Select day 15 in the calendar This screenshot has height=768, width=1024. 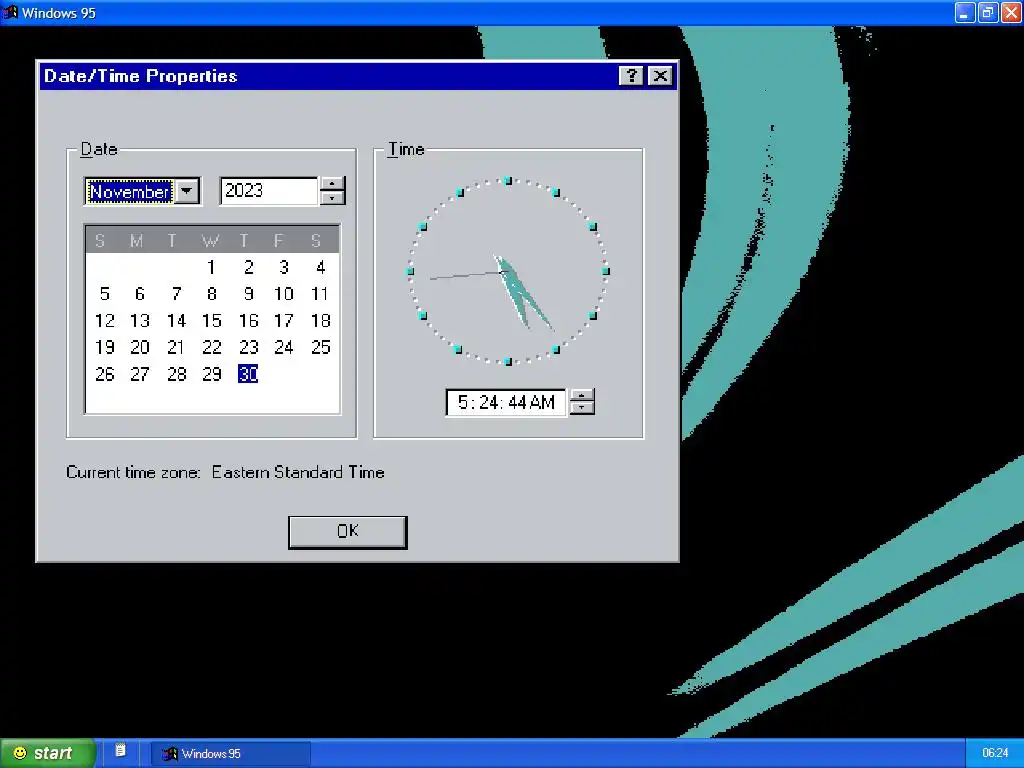point(212,321)
